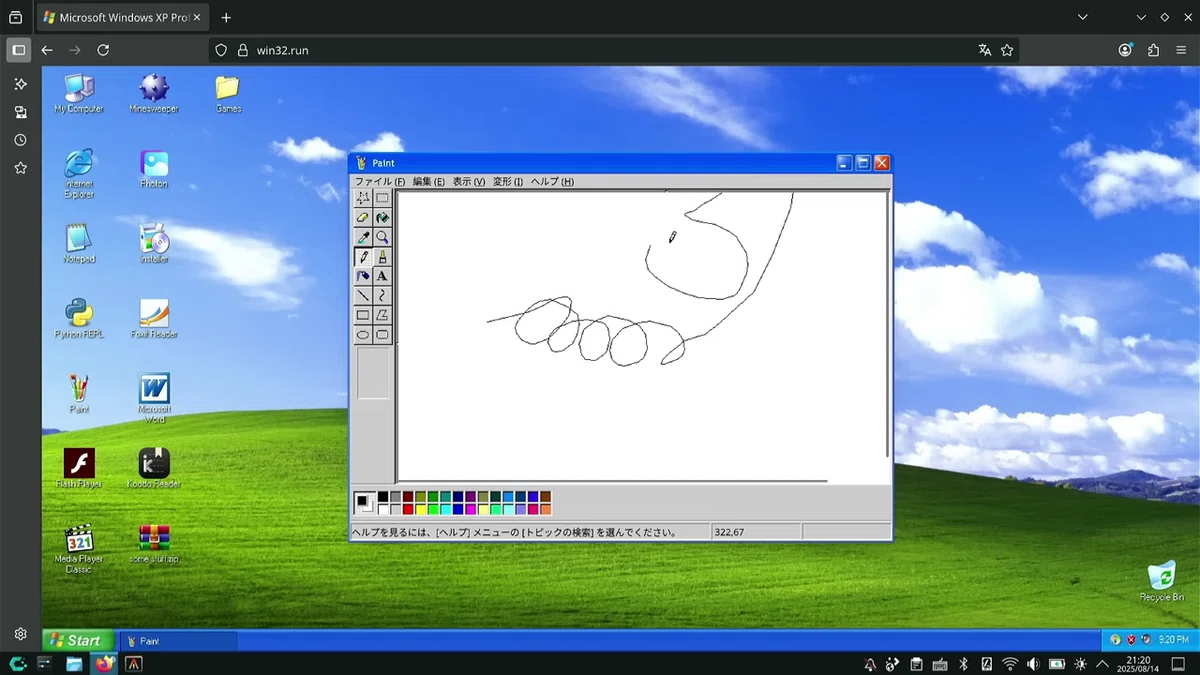This screenshot has width=1200, height=675.
Task: Launch Python REPL desktop shortcut
Action: click(x=79, y=318)
